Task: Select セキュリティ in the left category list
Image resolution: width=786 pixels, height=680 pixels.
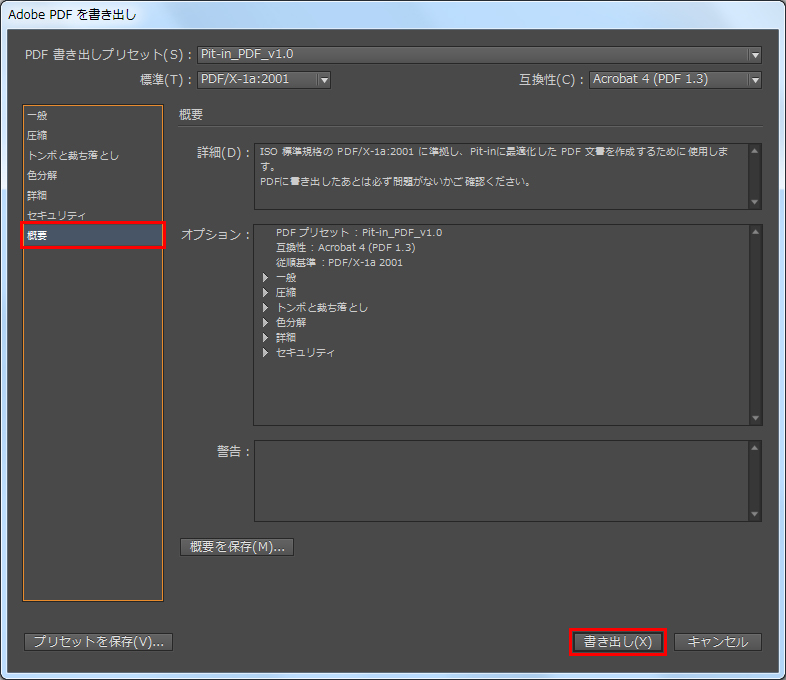Action: click(56, 216)
